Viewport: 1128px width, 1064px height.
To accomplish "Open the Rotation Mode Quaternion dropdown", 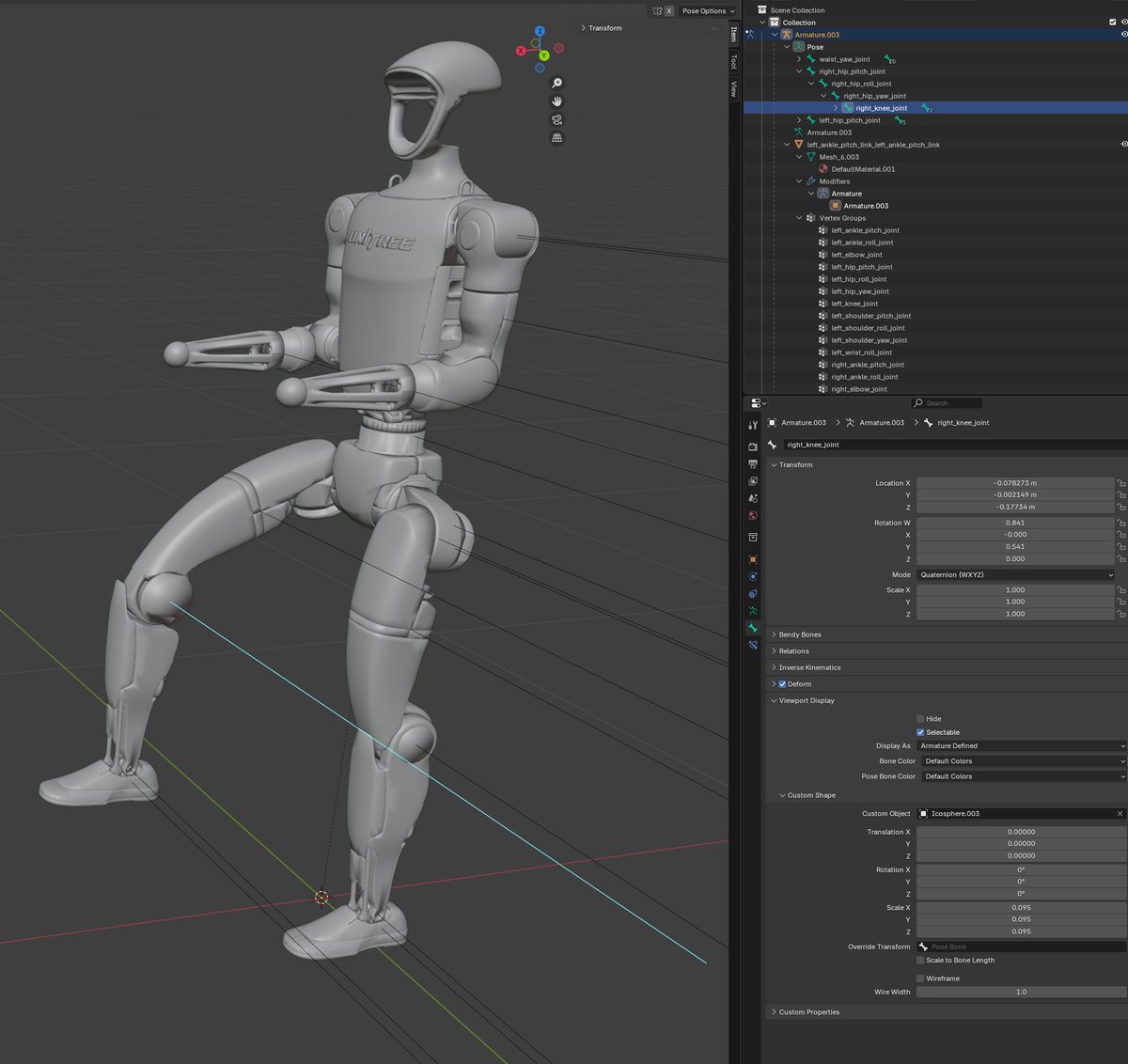I will (x=1016, y=574).
